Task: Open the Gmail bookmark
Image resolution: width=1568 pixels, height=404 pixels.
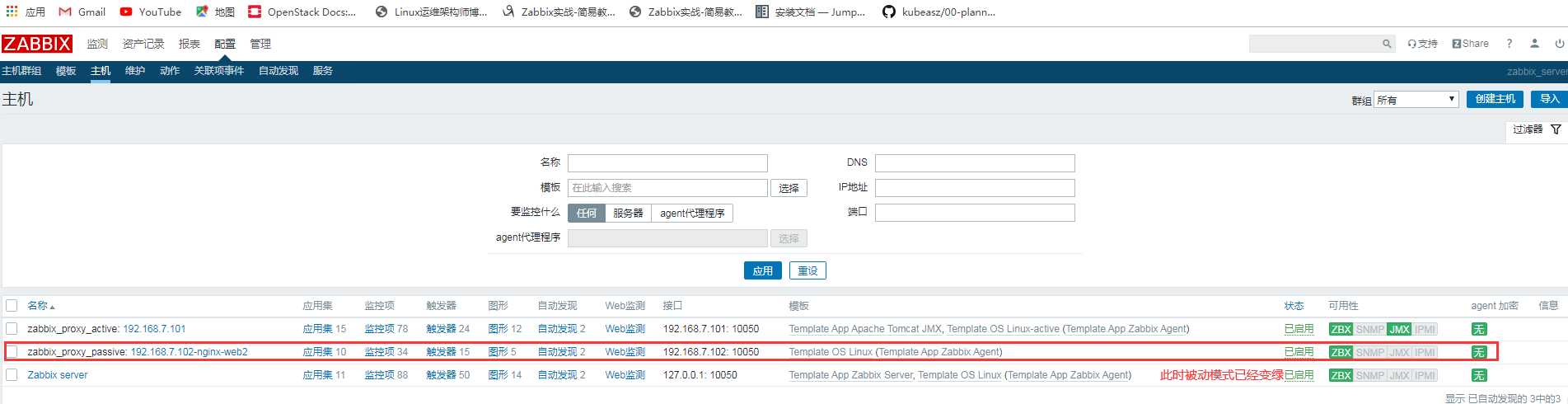Action: (x=82, y=12)
